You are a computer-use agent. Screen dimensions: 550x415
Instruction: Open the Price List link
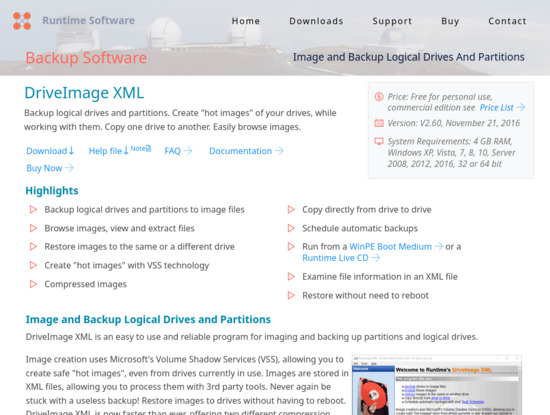point(496,107)
